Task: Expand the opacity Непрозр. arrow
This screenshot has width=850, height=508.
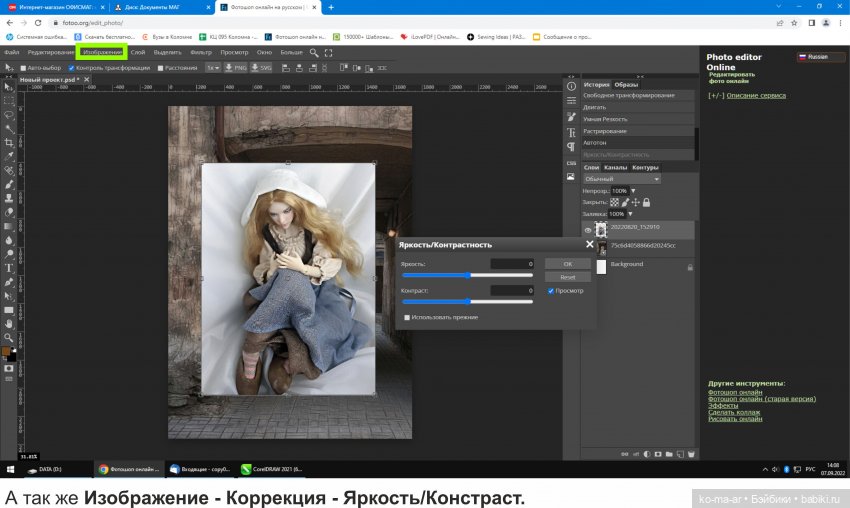Action: (633, 191)
